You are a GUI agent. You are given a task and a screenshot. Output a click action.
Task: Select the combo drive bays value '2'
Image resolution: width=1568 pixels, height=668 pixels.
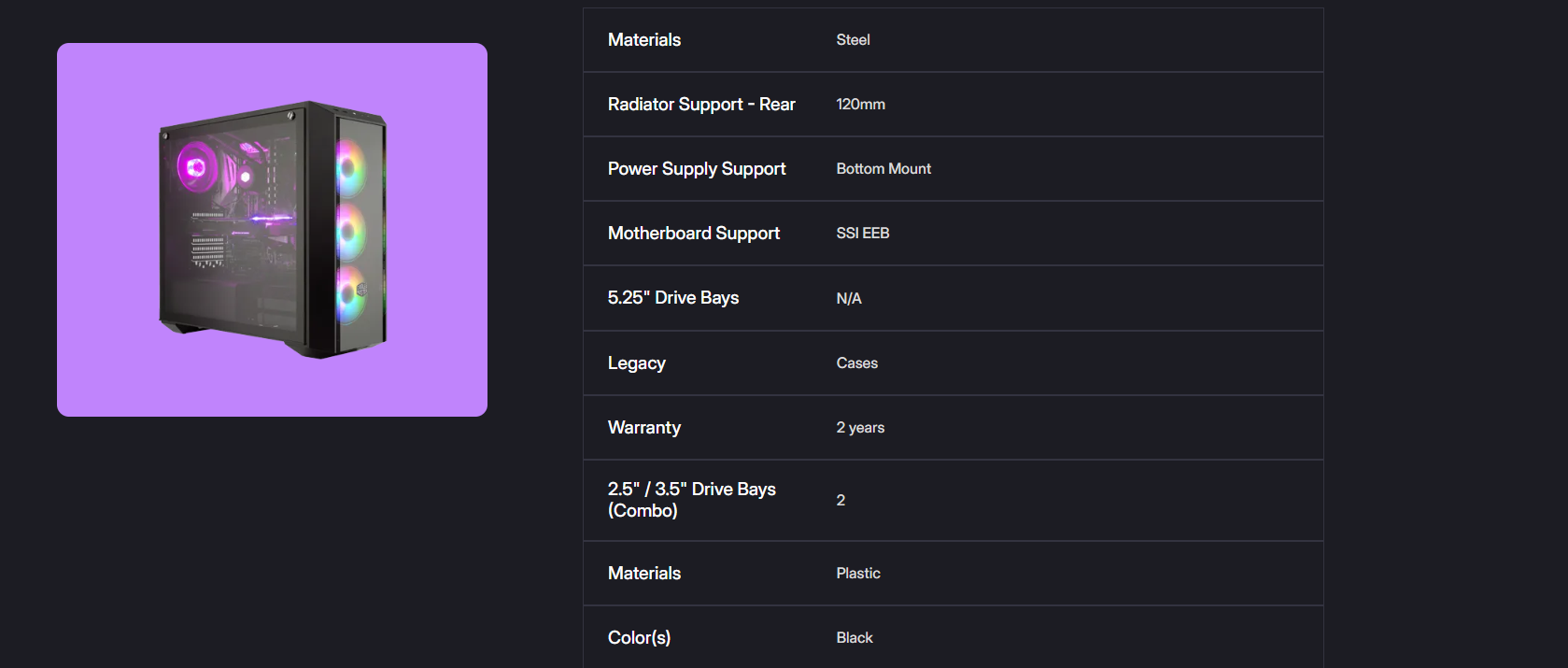tap(841, 501)
